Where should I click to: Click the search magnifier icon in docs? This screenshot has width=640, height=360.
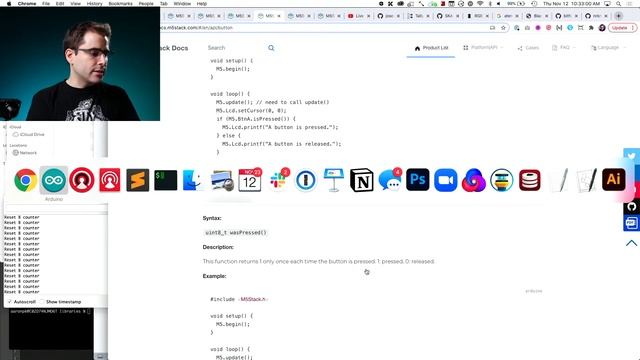271,48
